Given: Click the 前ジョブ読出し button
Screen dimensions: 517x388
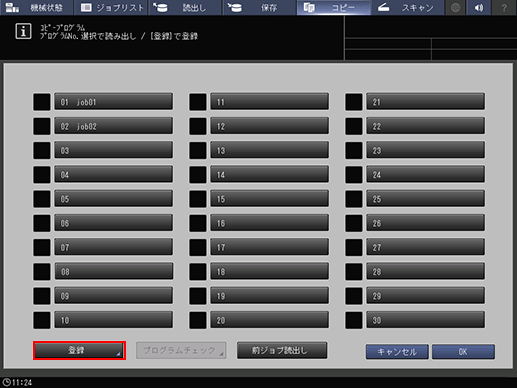Looking at the screenshot, I should (282, 350).
